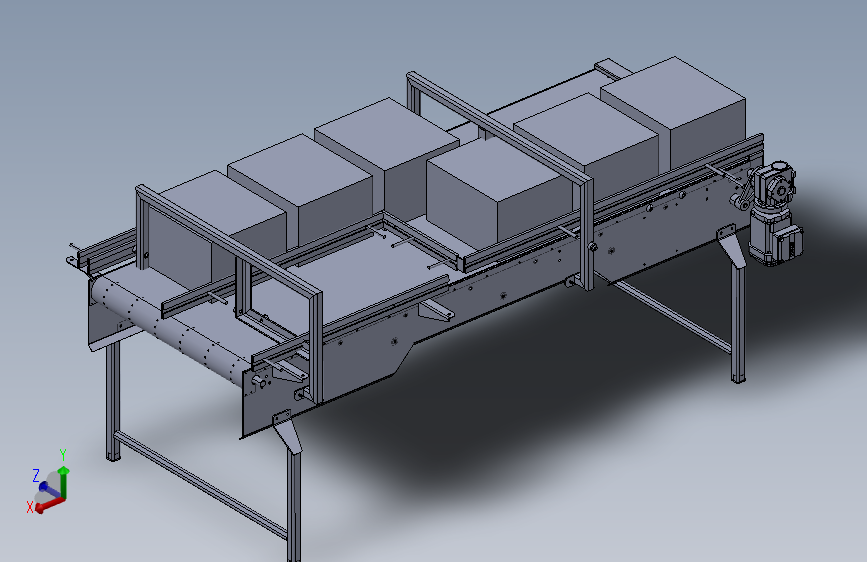Click the red X axis arrow on triad
This screenshot has width=867, height=562.
click(x=50, y=504)
